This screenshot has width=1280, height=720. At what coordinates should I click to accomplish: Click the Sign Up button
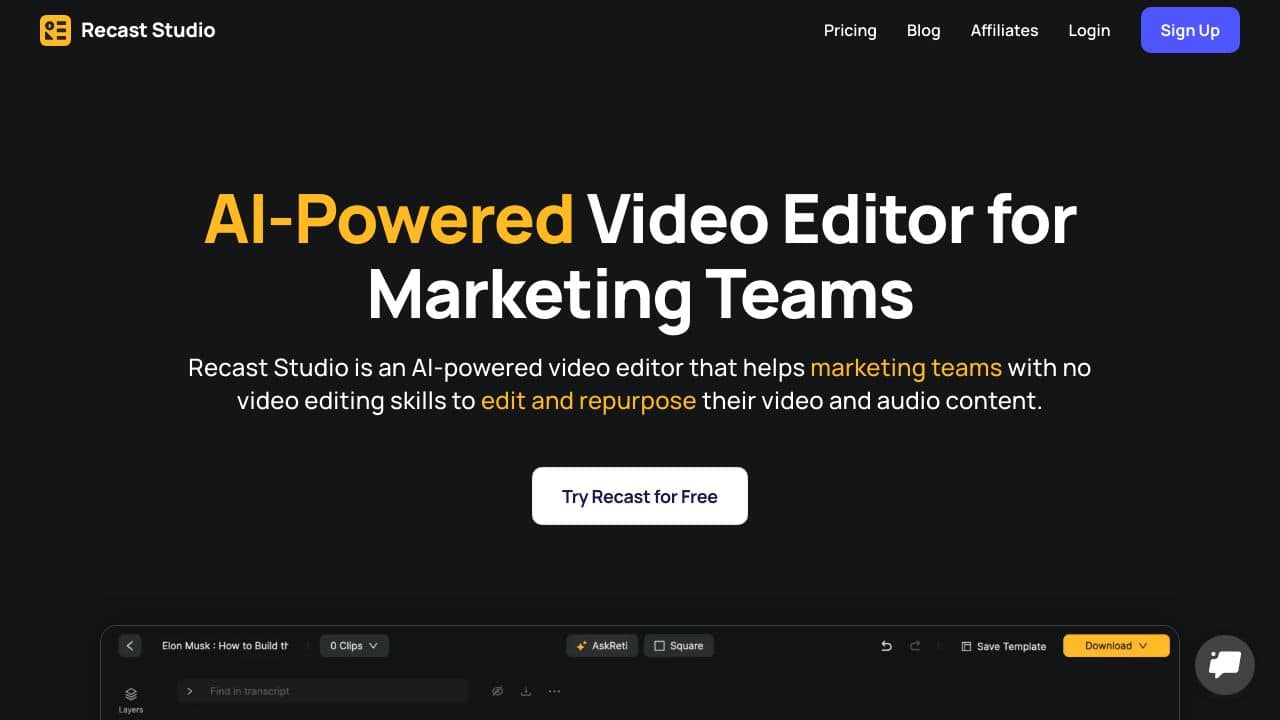[x=1190, y=30]
